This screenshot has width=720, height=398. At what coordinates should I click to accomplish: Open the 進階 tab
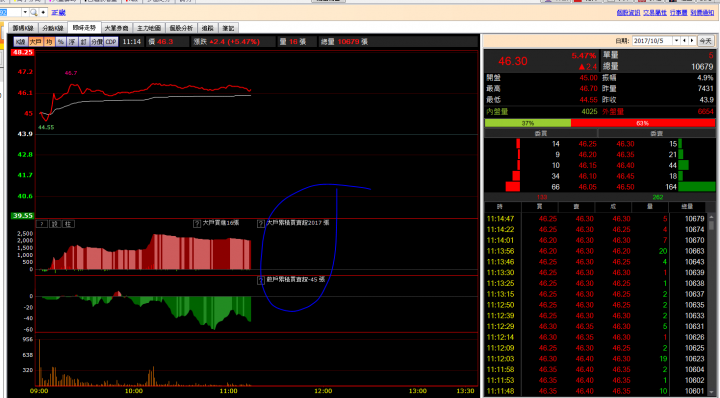click(x=208, y=28)
